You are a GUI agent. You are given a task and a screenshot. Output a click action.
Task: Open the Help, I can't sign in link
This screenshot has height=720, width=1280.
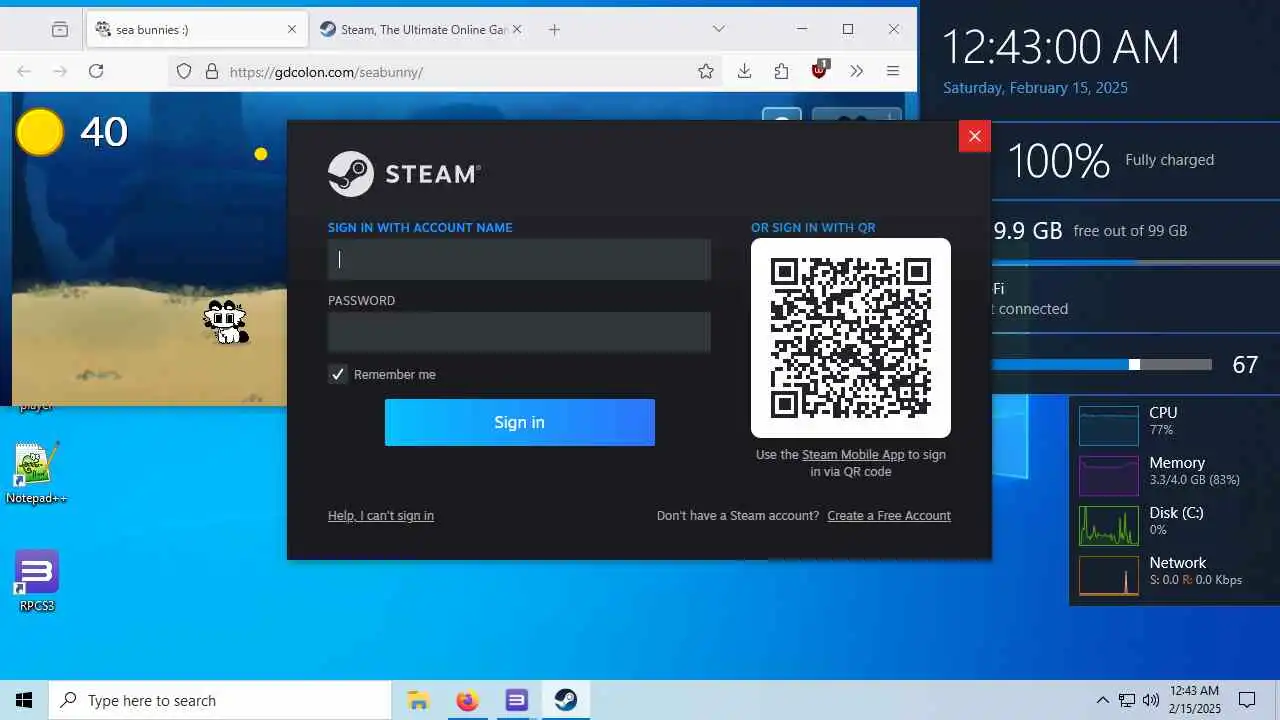(x=381, y=516)
